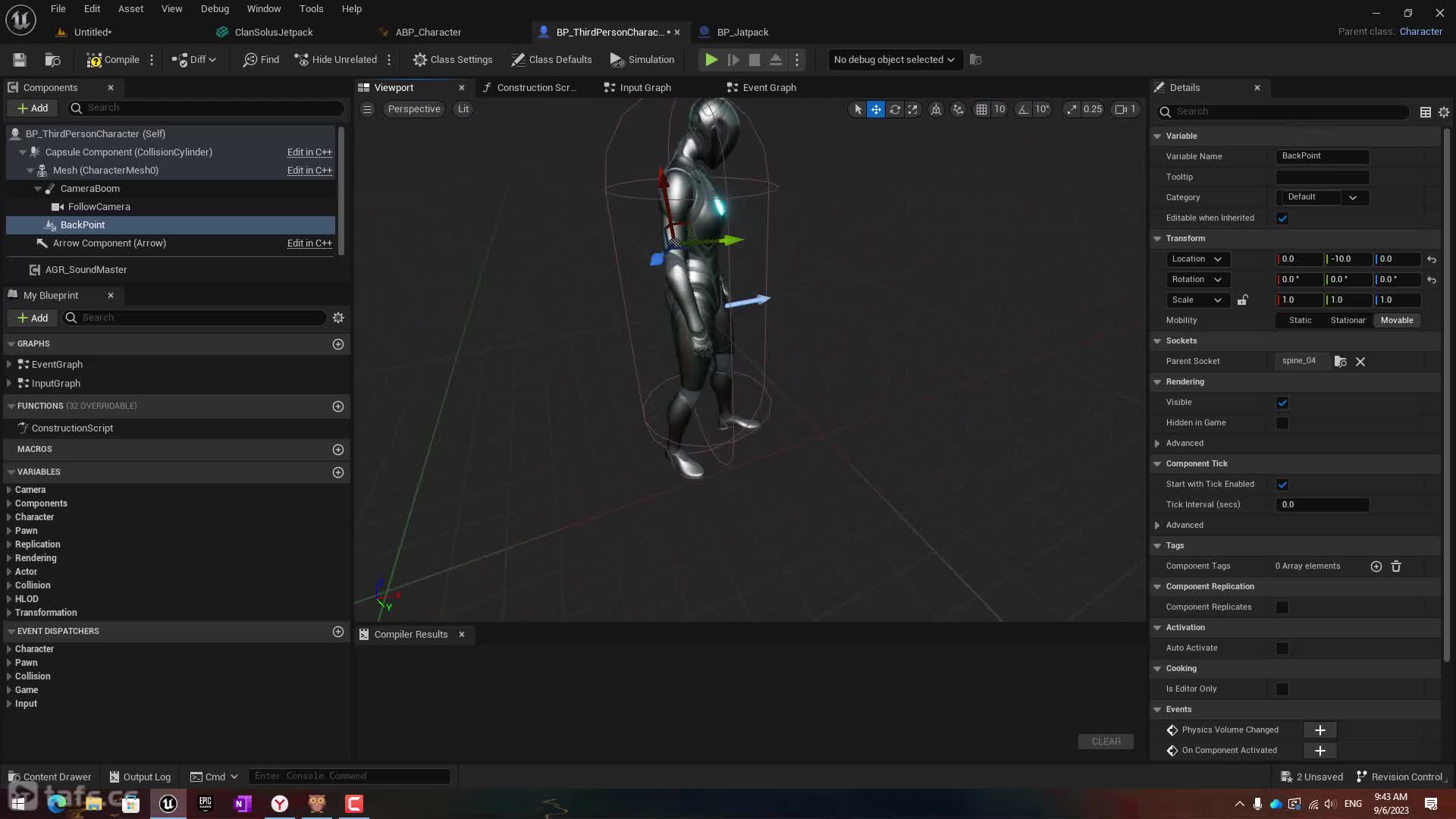Add a new variable with plus icon
This screenshot has height=819, width=1456.
pyautogui.click(x=338, y=472)
